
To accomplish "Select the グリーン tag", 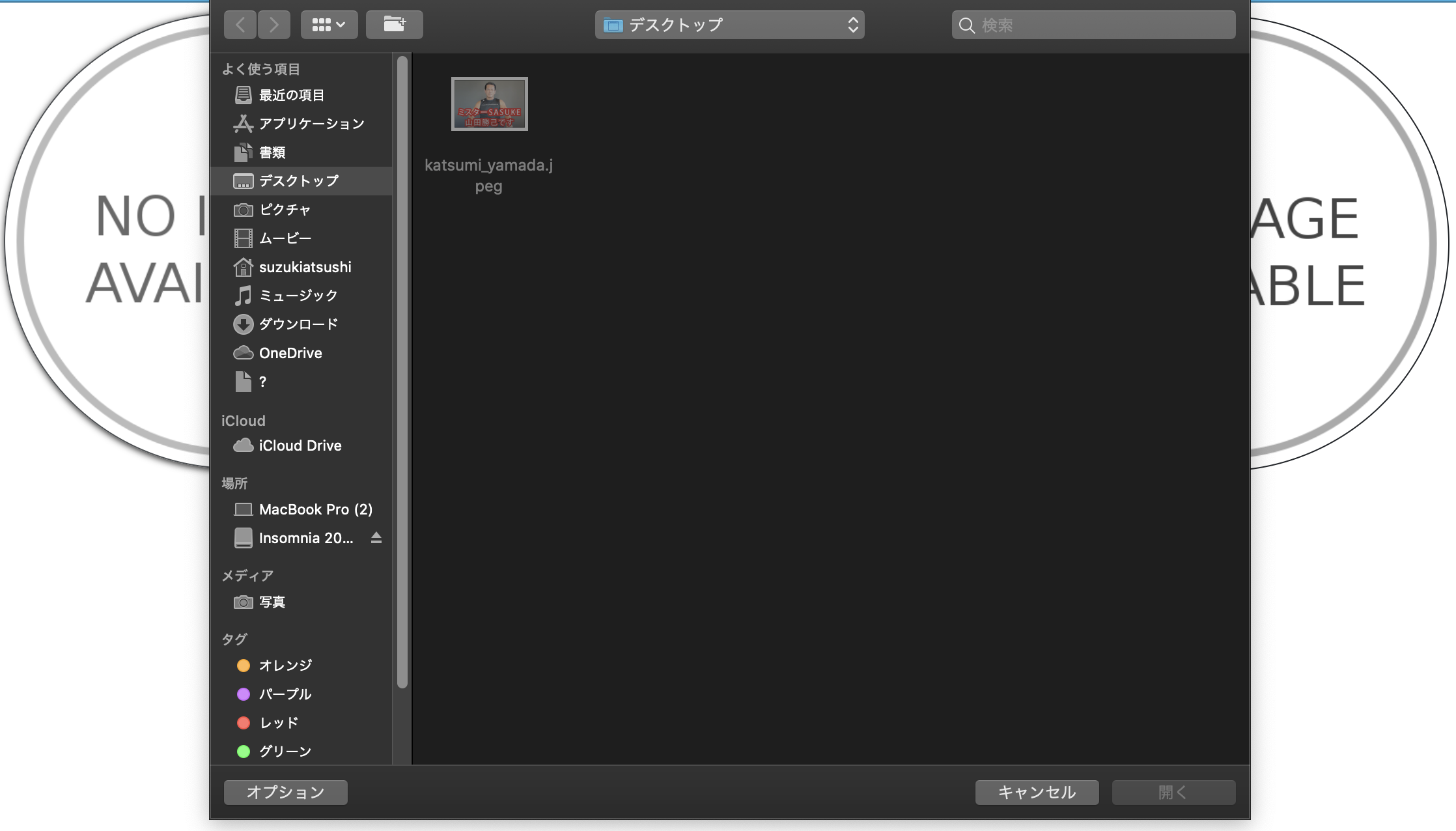I will (x=285, y=751).
